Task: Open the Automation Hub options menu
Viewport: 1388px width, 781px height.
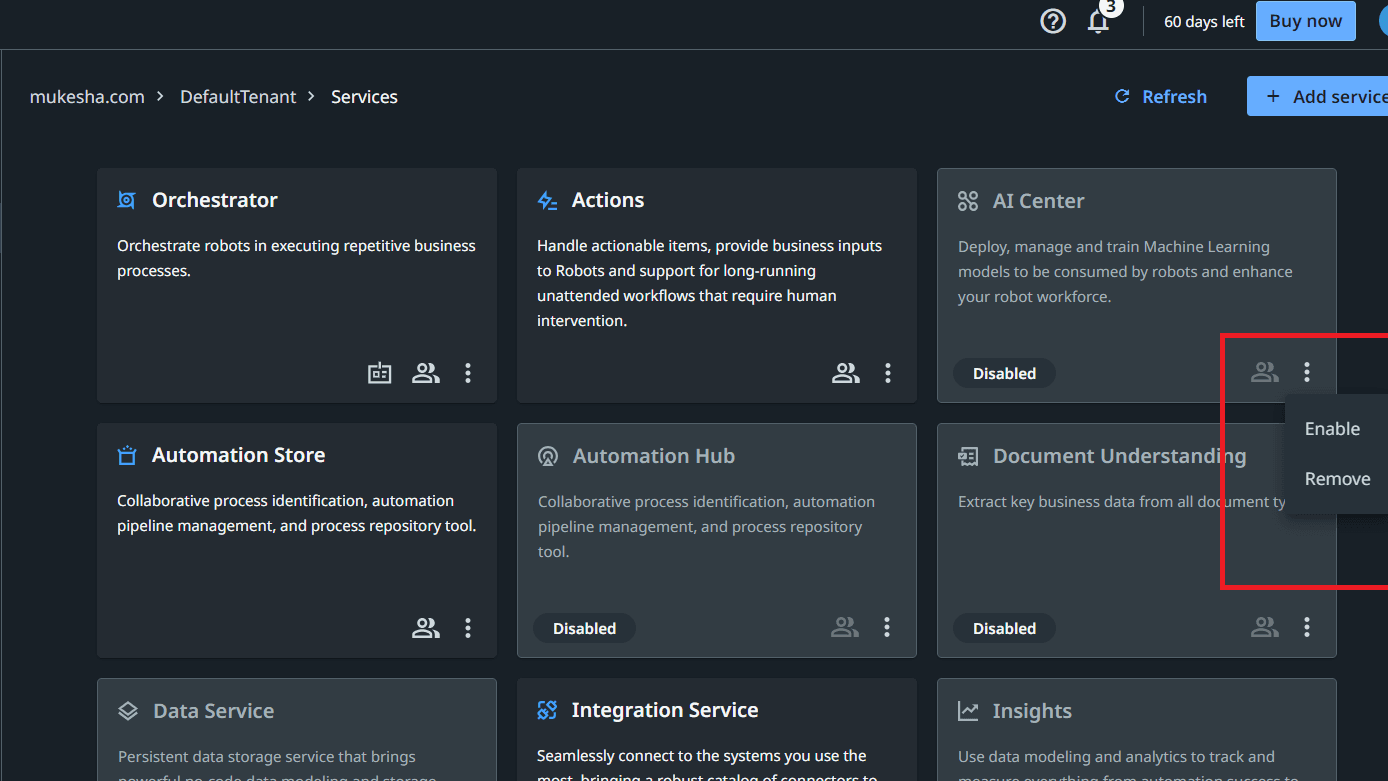Action: (886, 627)
